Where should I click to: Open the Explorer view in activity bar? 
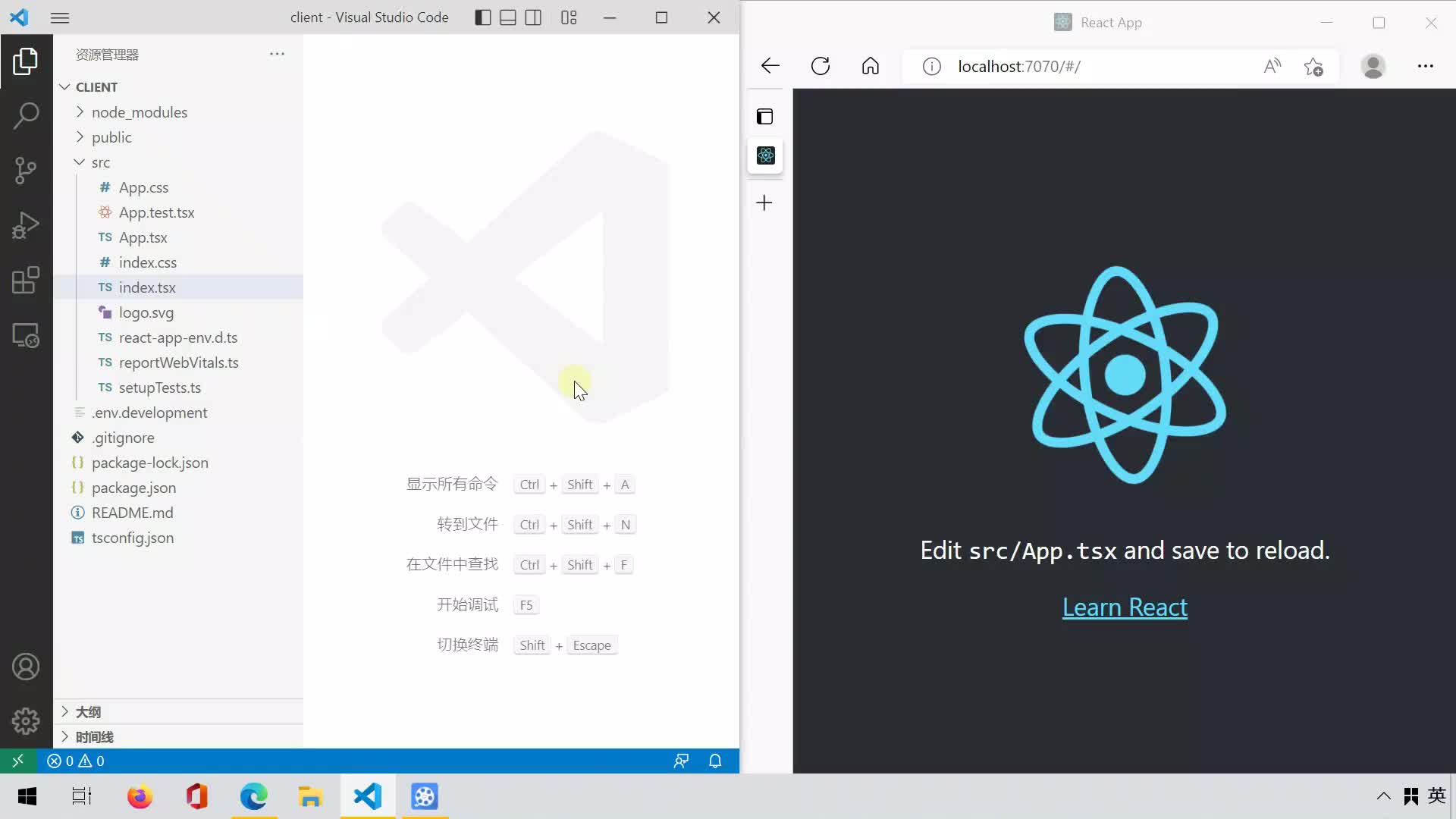26,61
